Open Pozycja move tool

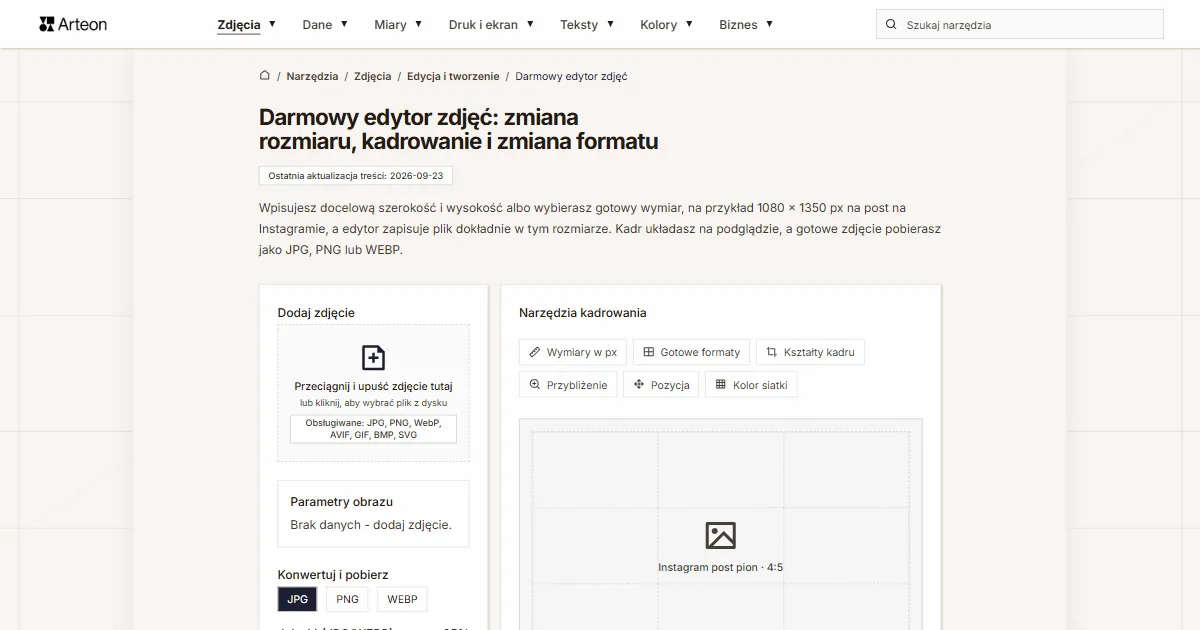661,385
